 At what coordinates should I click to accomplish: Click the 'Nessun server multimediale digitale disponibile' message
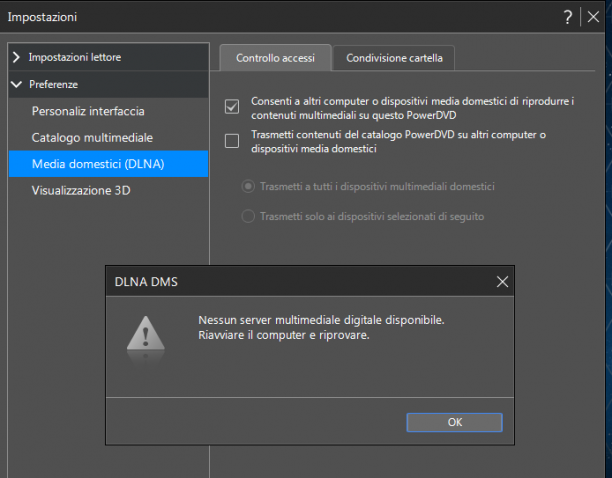[321, 320]
